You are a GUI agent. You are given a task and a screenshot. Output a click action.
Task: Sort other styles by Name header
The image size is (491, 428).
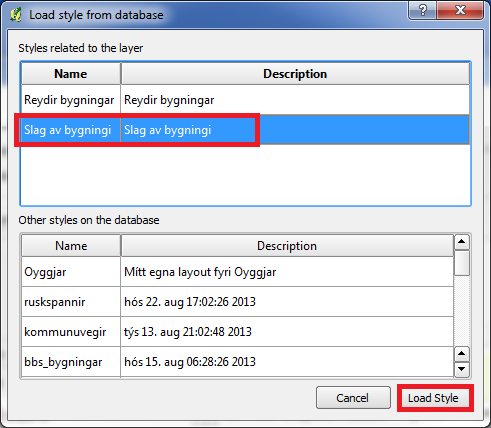(x=71, y=246)
